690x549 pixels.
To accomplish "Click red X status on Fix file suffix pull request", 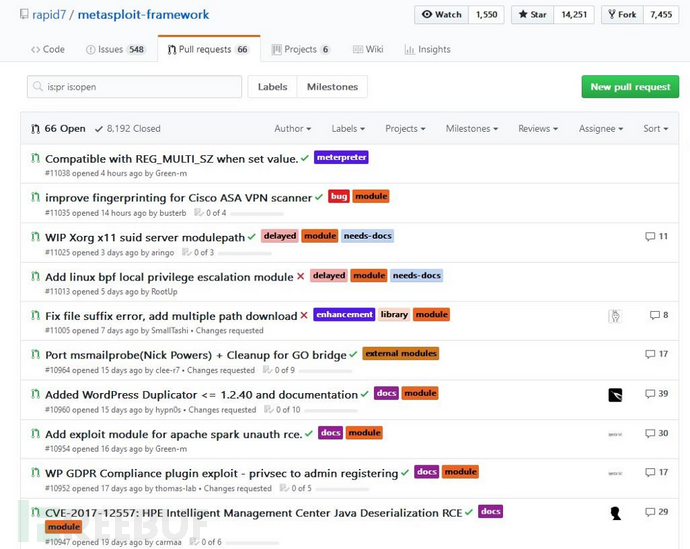I will coord(304,315).
